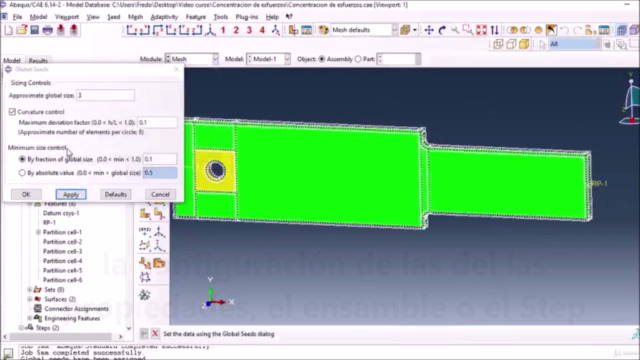
Task: Open the Module dropdown showing Mesh
Action: click(191, 59)
